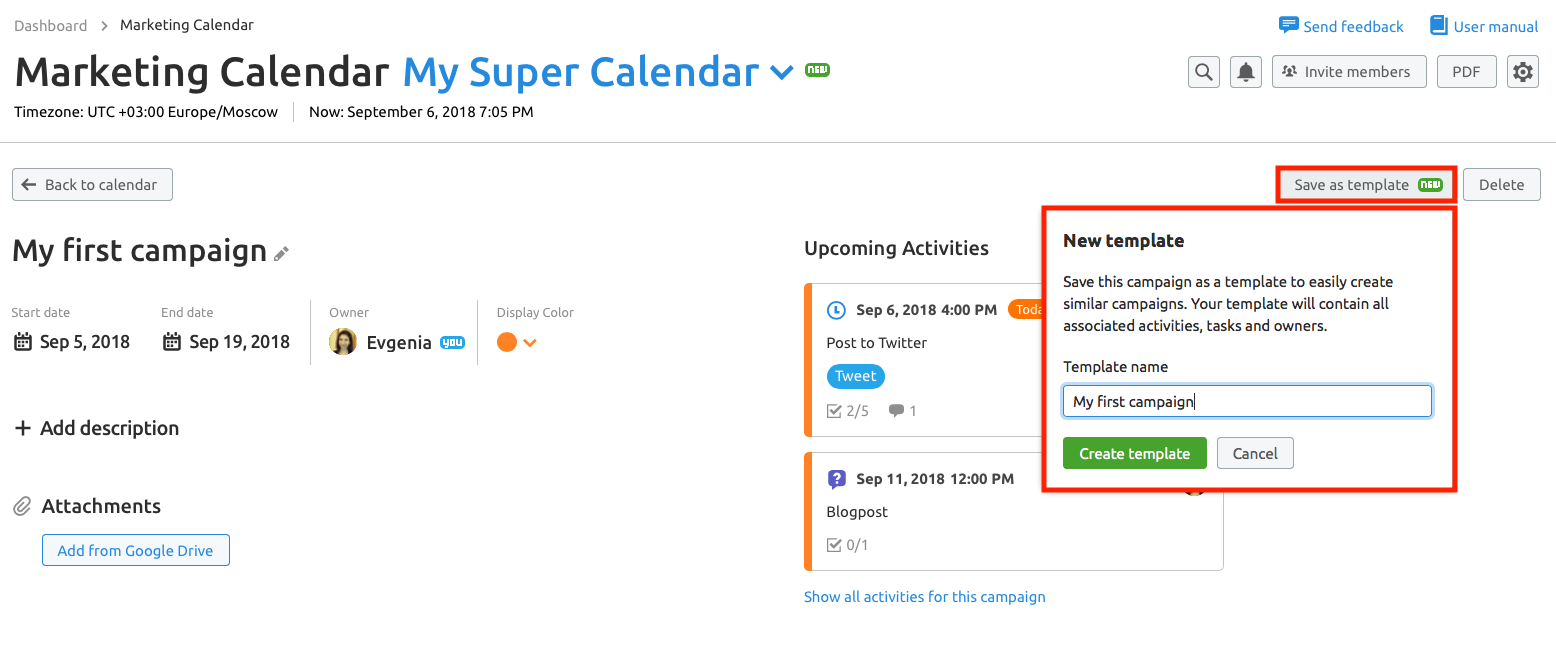Open the End date calendar icon
Viewport: 1556px width, 645px height.
pos(172,342)
